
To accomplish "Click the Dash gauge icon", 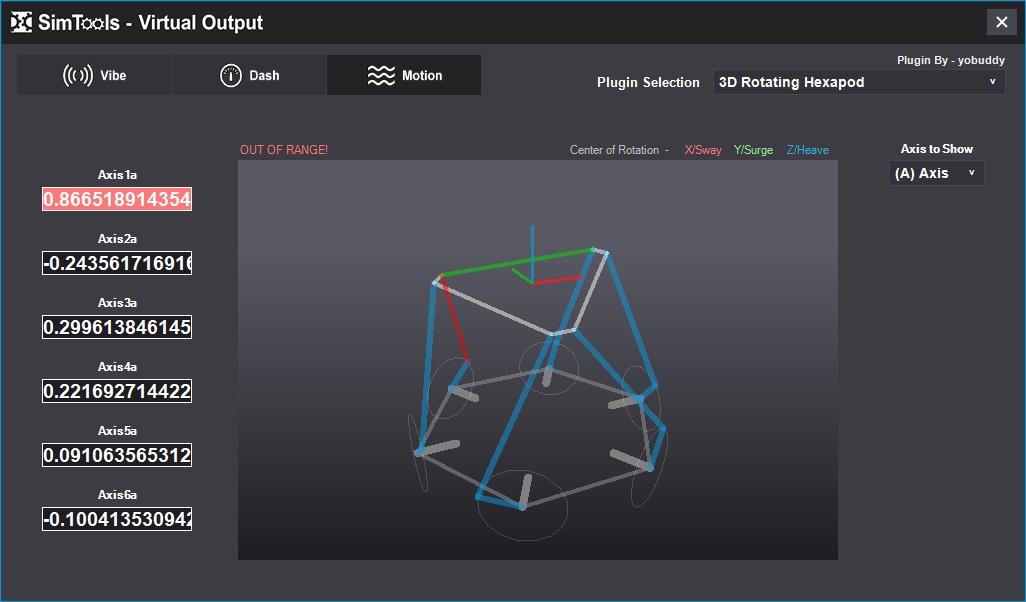I will (x=230, y=76).
